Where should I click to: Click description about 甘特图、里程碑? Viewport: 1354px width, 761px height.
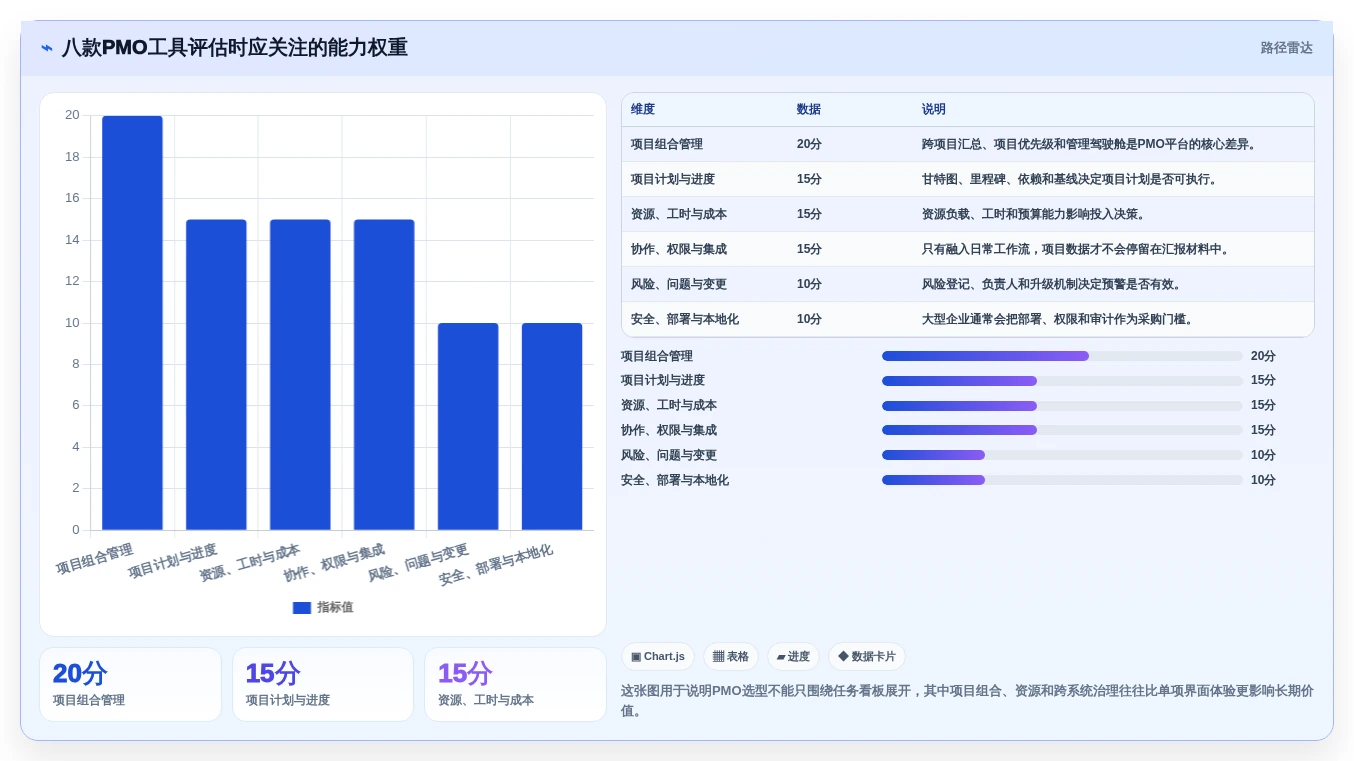(x=1070, y=179)
